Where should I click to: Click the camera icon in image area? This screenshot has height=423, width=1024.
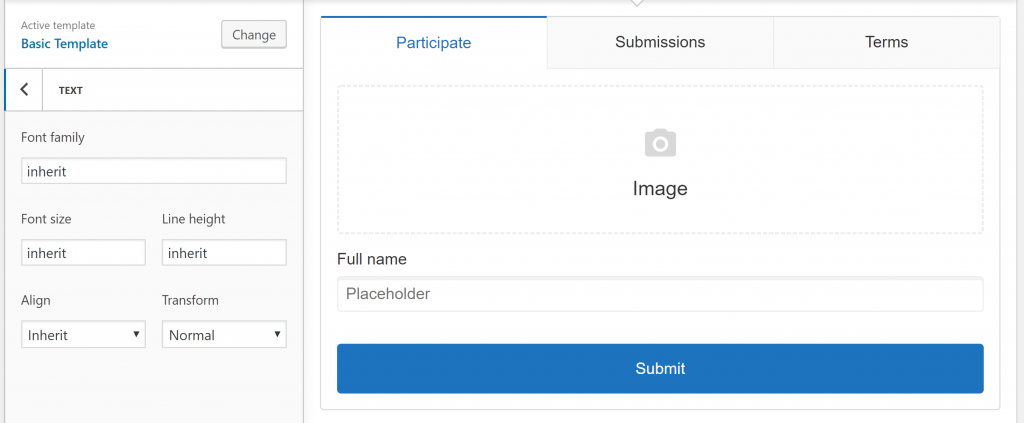pos(660,143)
